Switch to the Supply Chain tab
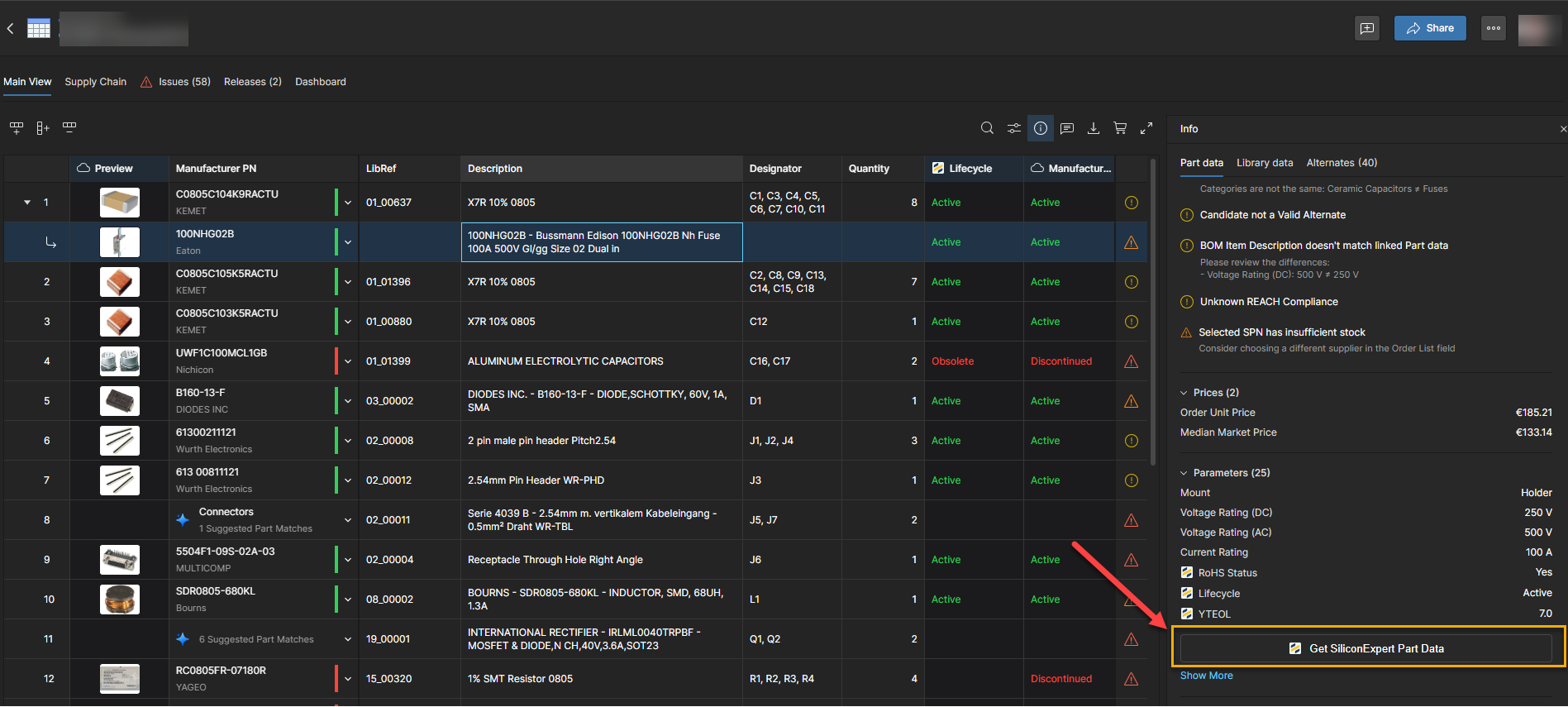 [96, 82]
